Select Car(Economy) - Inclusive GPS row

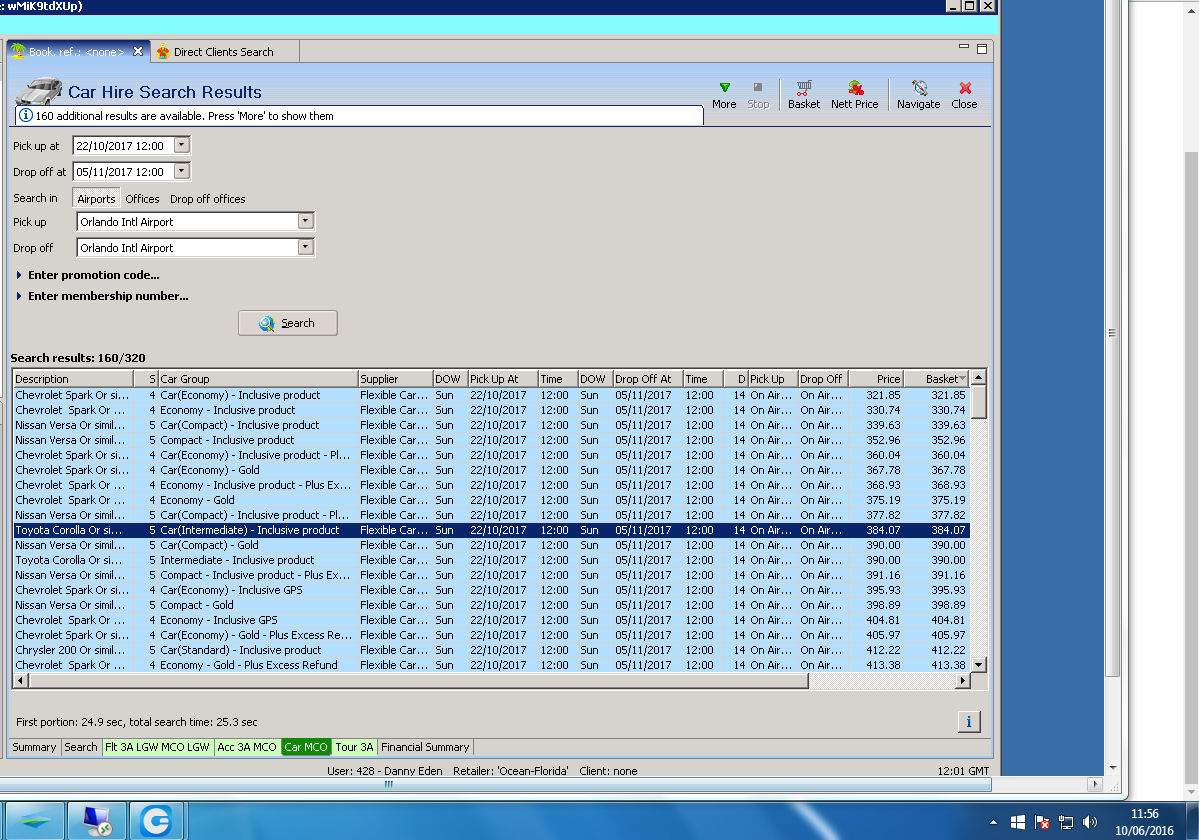pos(491,590)
